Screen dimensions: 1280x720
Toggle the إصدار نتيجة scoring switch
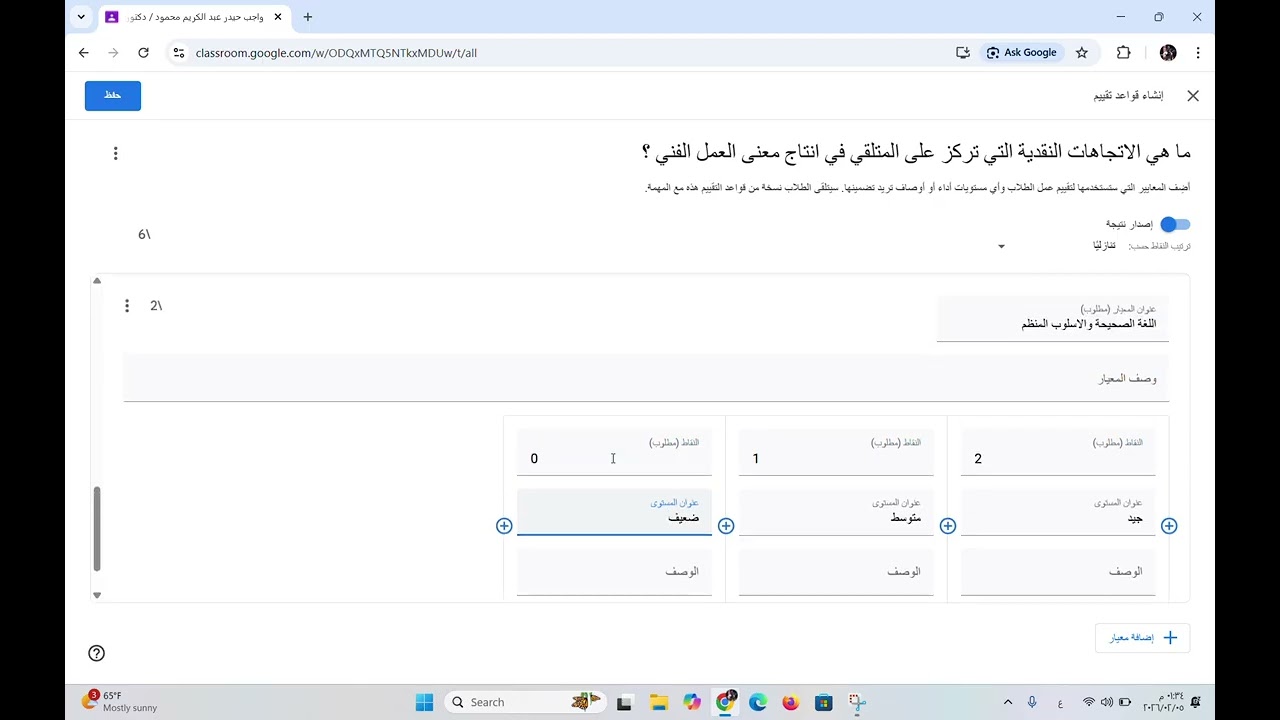pyautogui.click(x=1175, y=224)
